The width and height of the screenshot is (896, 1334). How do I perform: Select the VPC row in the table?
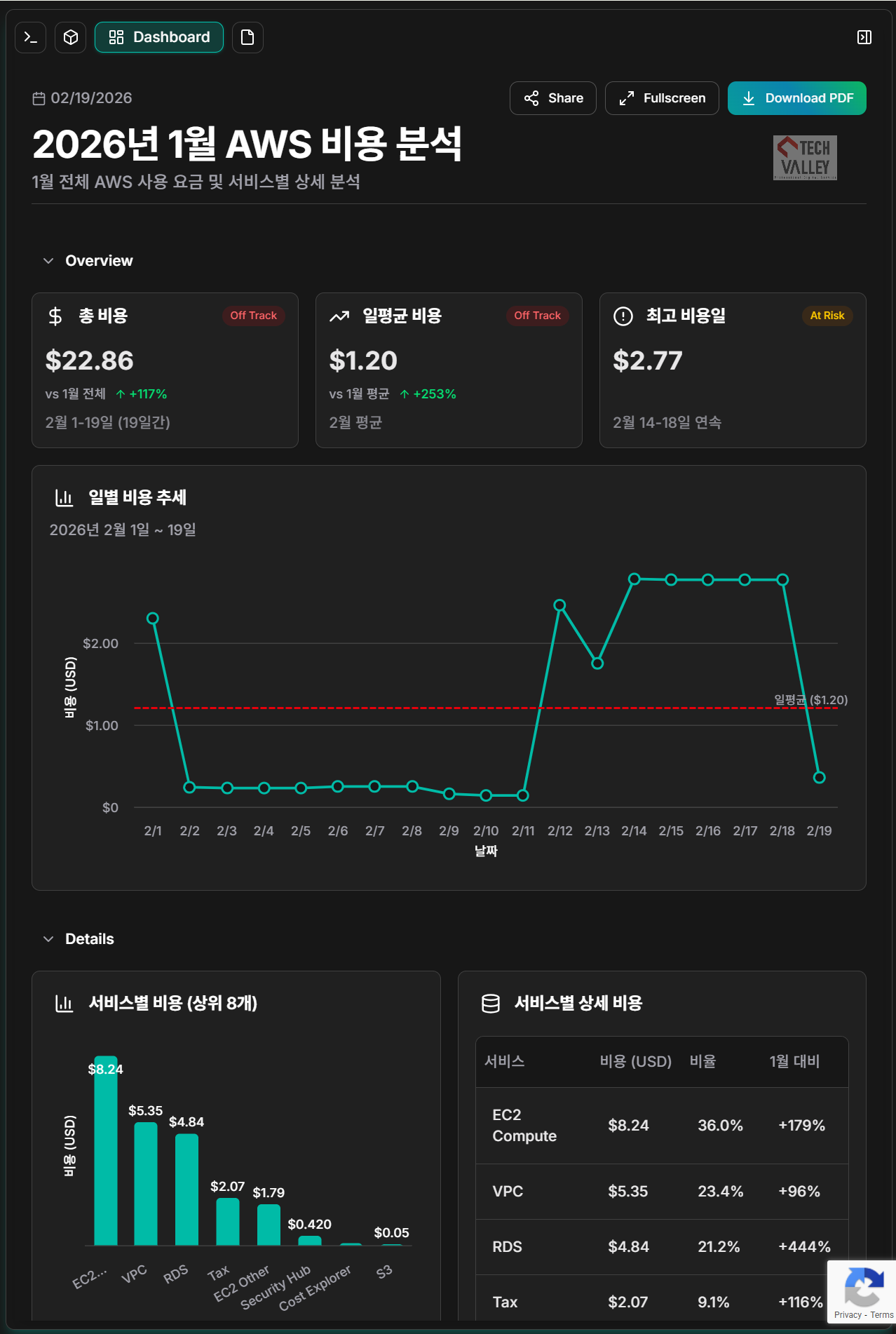[662, 1192]
